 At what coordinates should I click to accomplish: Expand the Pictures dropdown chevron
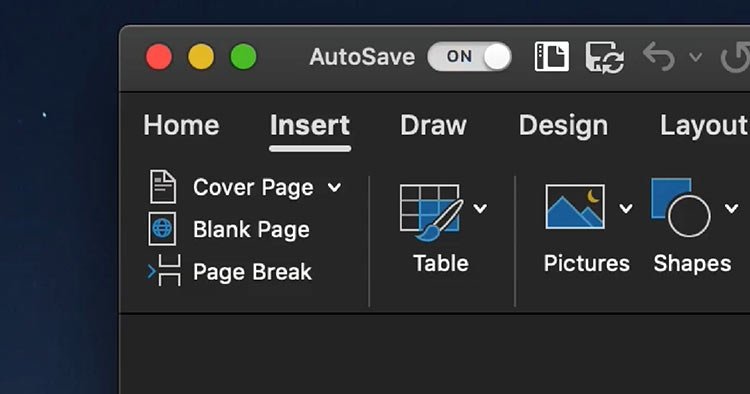[626, 208]
